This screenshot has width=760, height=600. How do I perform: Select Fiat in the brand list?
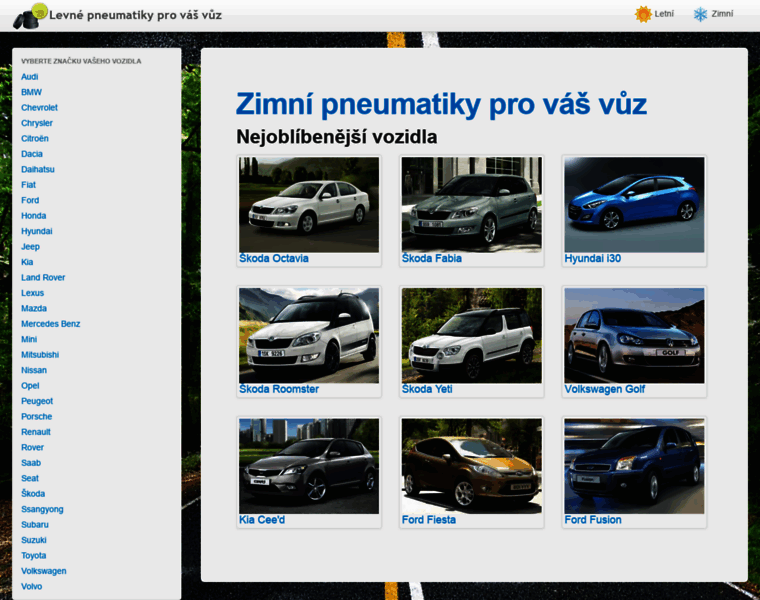[x=29, y=185]
